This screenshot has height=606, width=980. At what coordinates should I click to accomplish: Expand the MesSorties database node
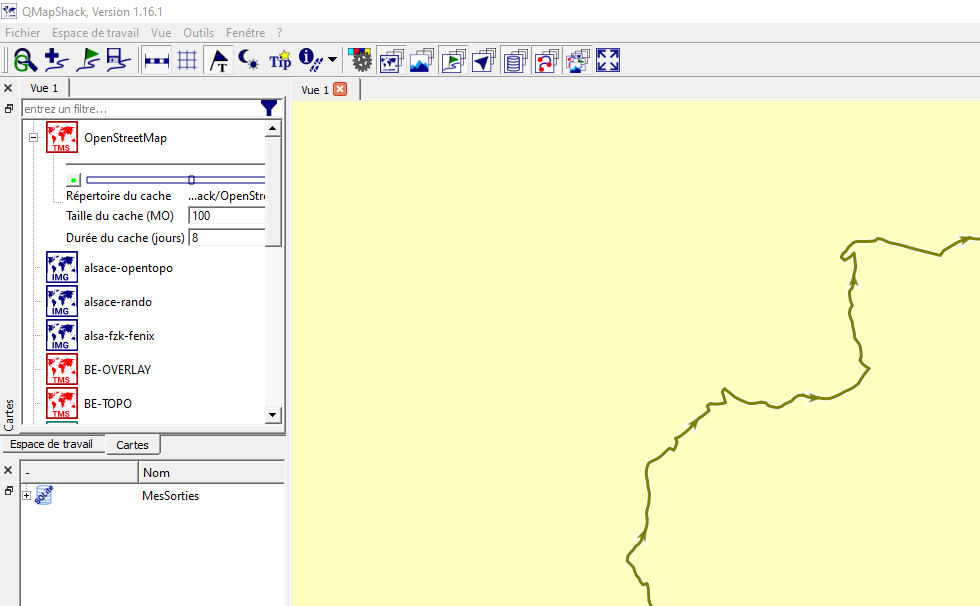[26, 495]
